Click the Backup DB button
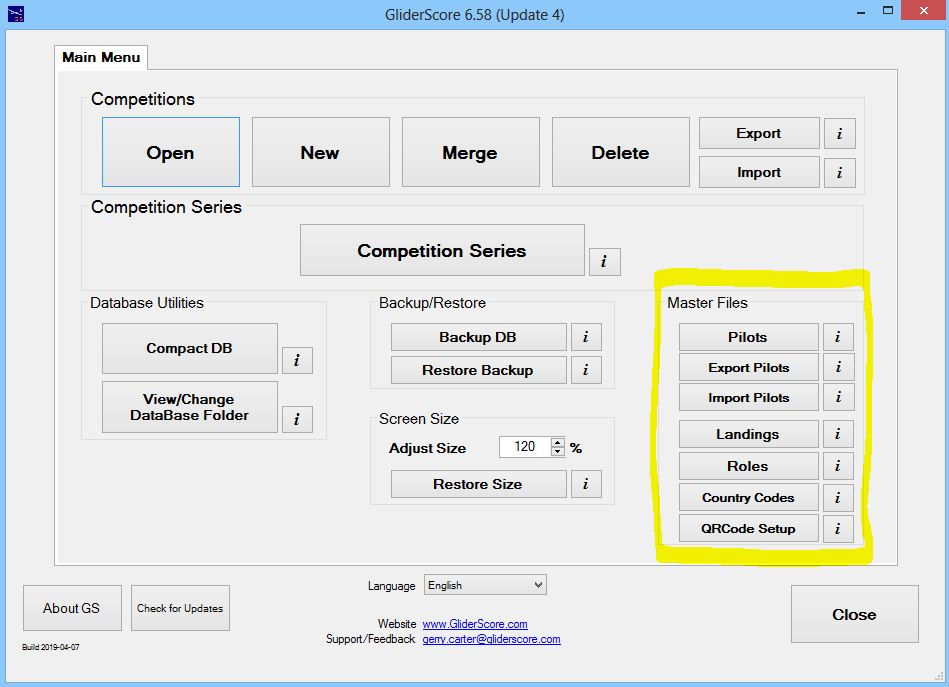Viewport: 949px width, 687px height. coord(478,337)
